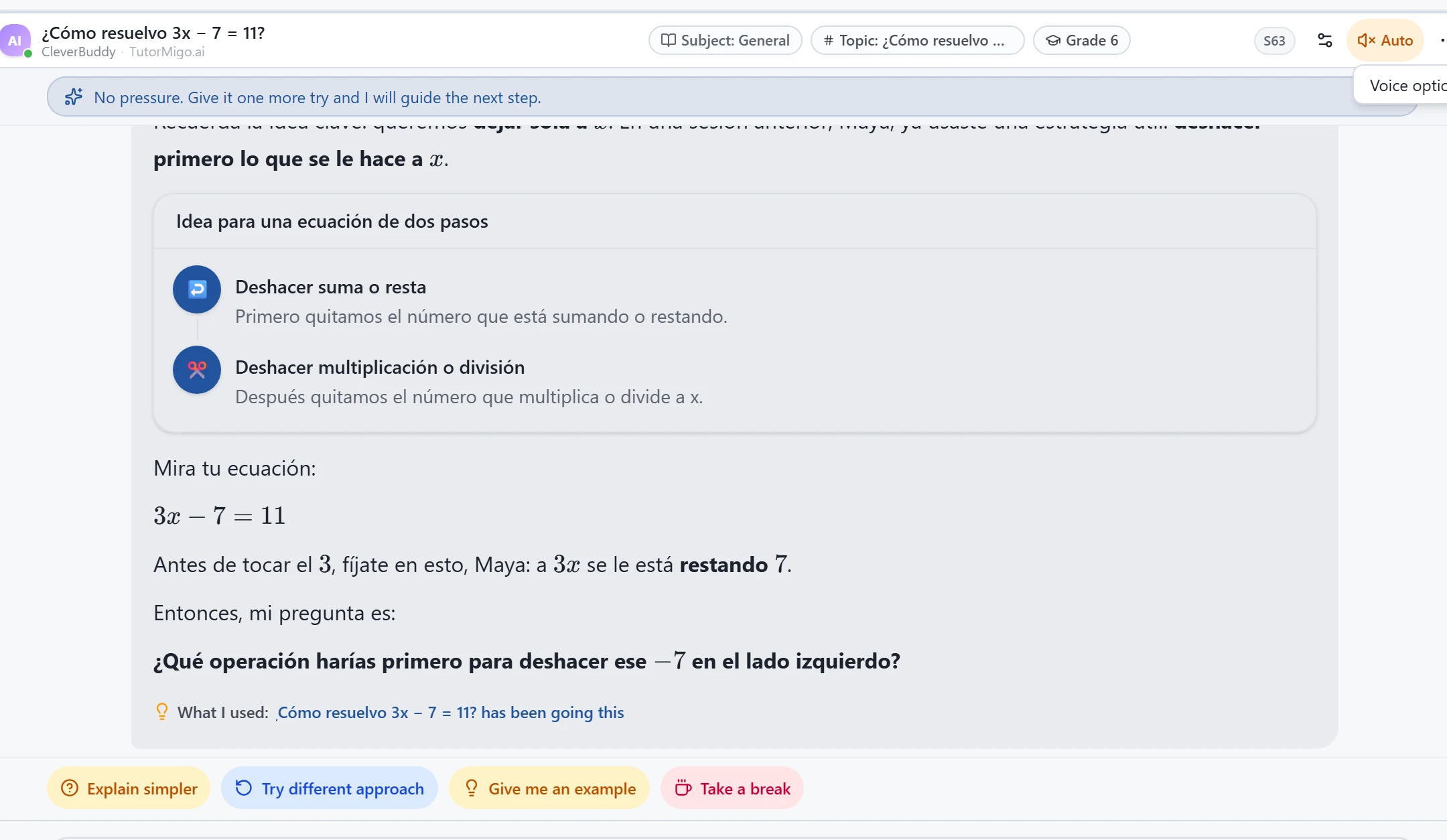Open the Topic selector chip

[x=917, y=40]
